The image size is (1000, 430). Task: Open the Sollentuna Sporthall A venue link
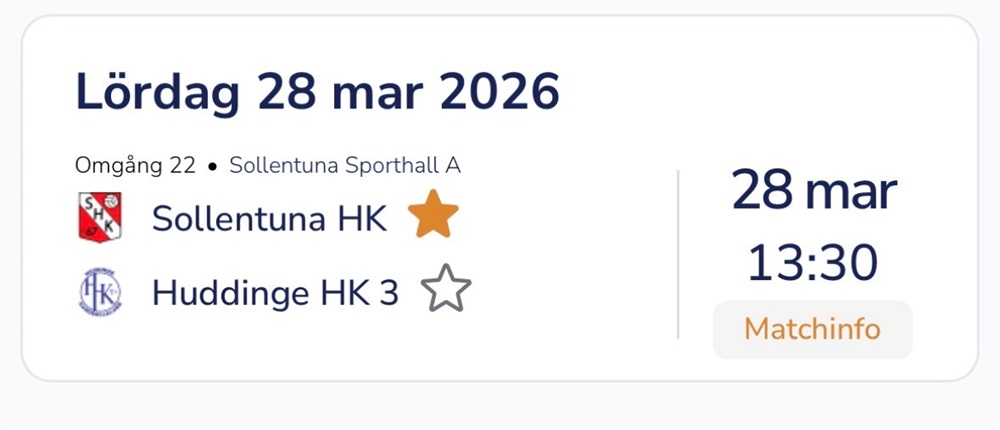pos(345,166)
